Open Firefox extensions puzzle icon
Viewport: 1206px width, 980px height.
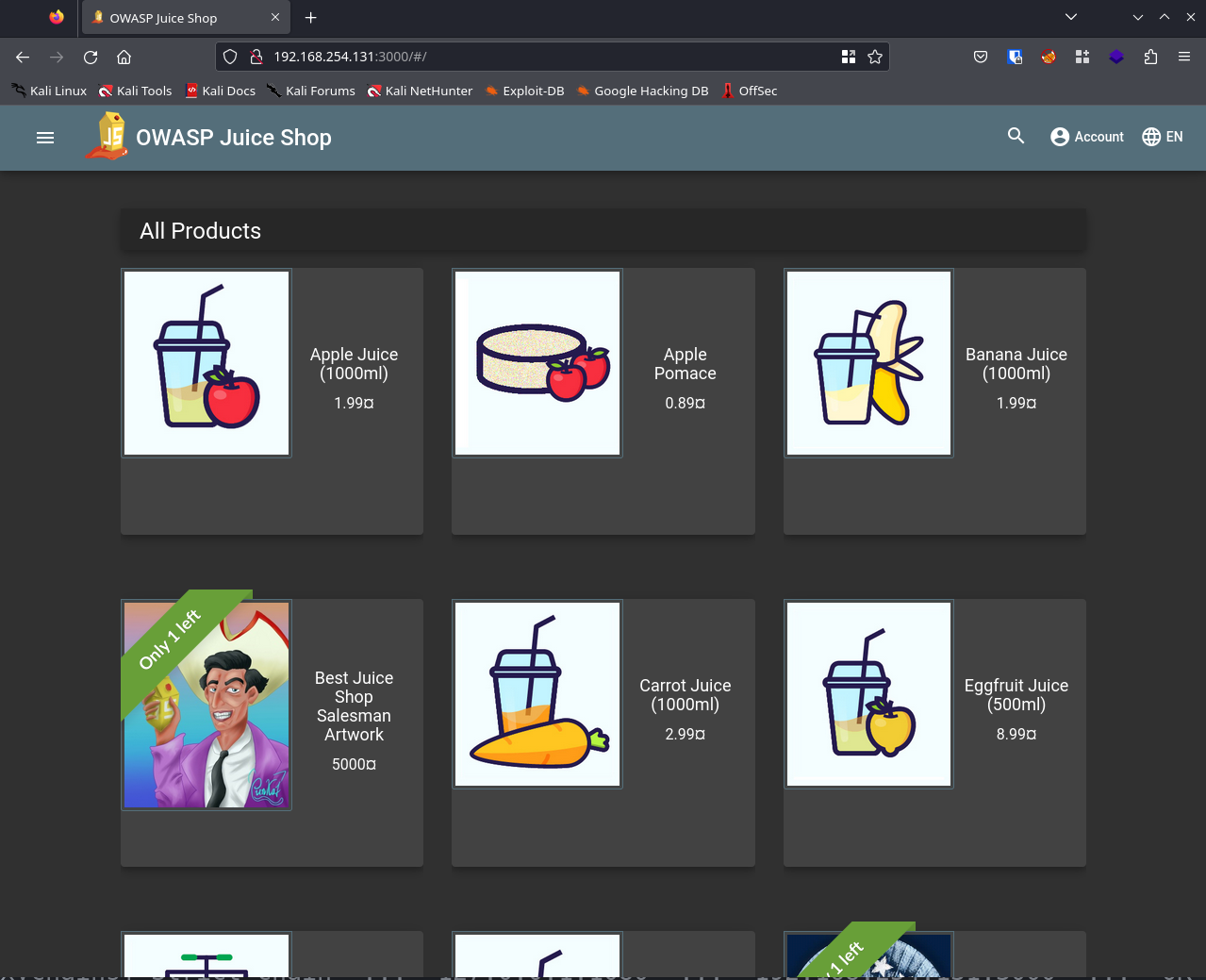1150,58
